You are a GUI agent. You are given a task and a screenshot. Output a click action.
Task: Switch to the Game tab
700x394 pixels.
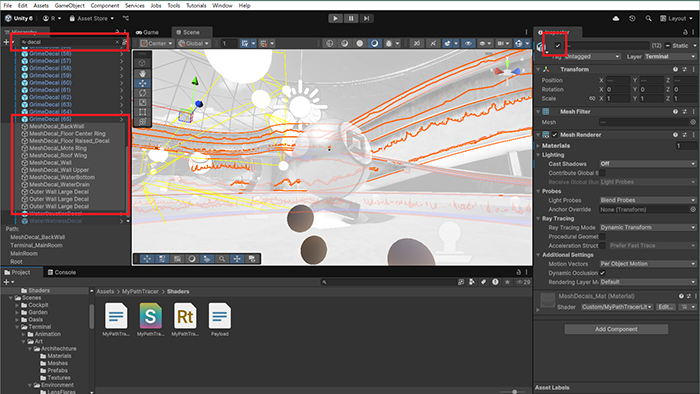pyautogui.click(x=148, y=32)
